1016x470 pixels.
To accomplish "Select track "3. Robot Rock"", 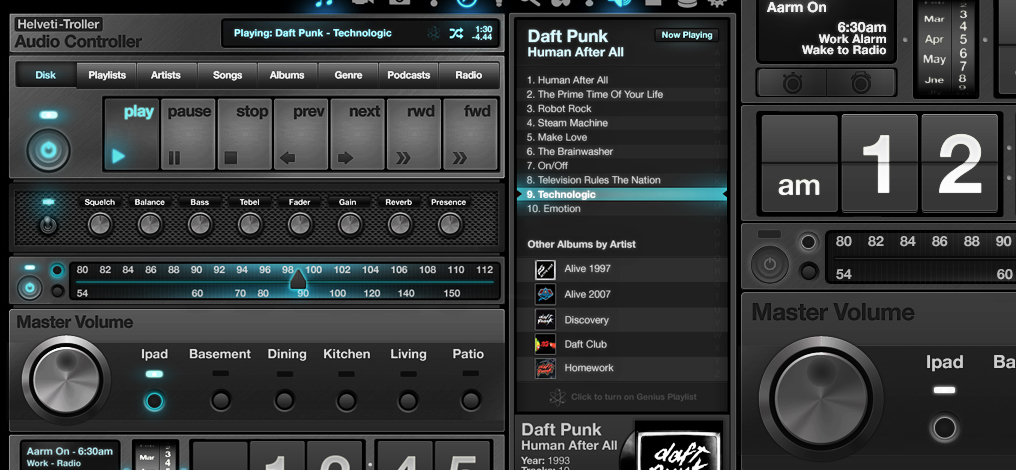I will click(x=622, y=109).
